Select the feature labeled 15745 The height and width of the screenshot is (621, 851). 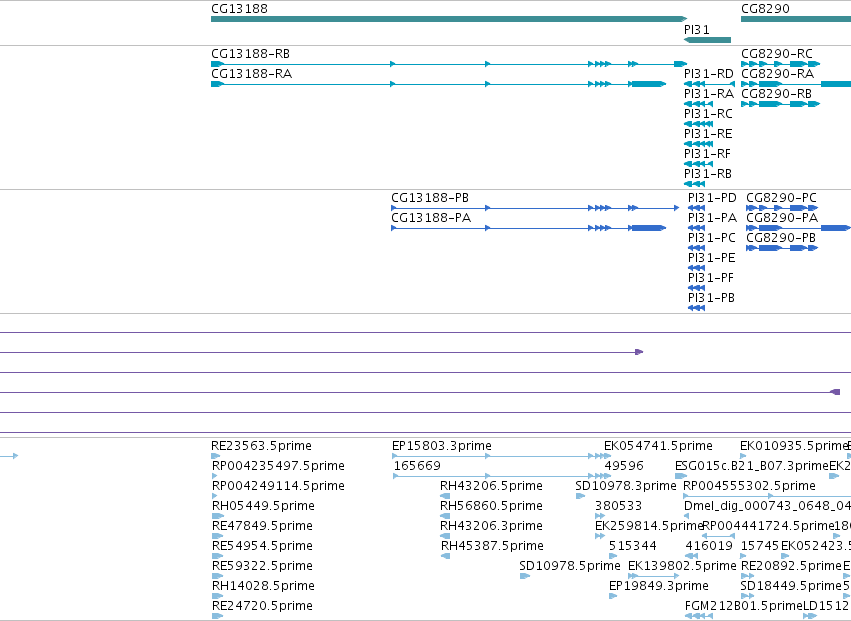[760, 547]
